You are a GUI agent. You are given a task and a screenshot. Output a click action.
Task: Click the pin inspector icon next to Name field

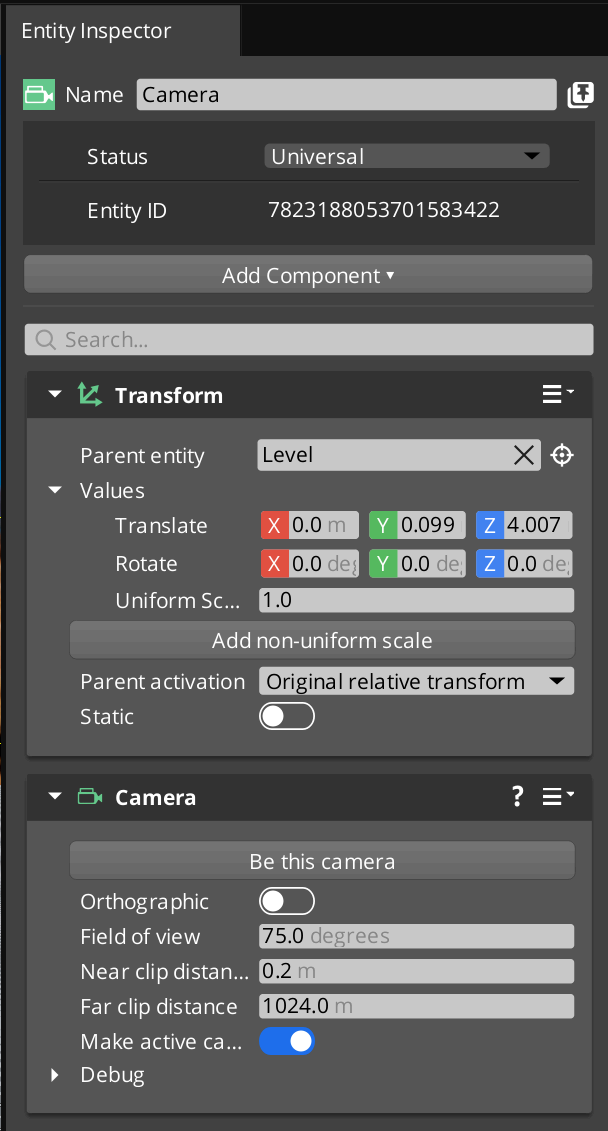pos(580,95)
